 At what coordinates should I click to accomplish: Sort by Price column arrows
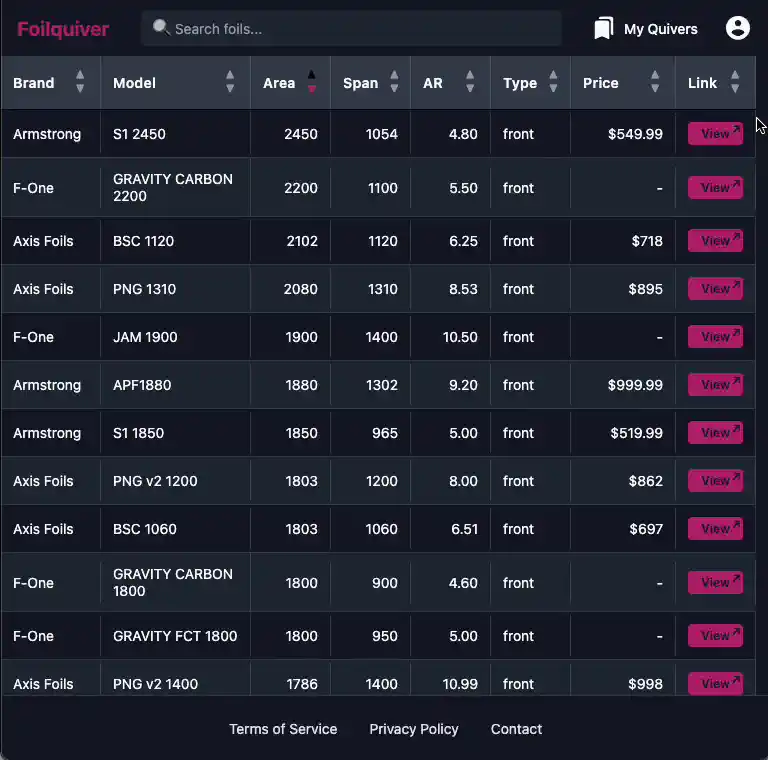click(655, 83)
